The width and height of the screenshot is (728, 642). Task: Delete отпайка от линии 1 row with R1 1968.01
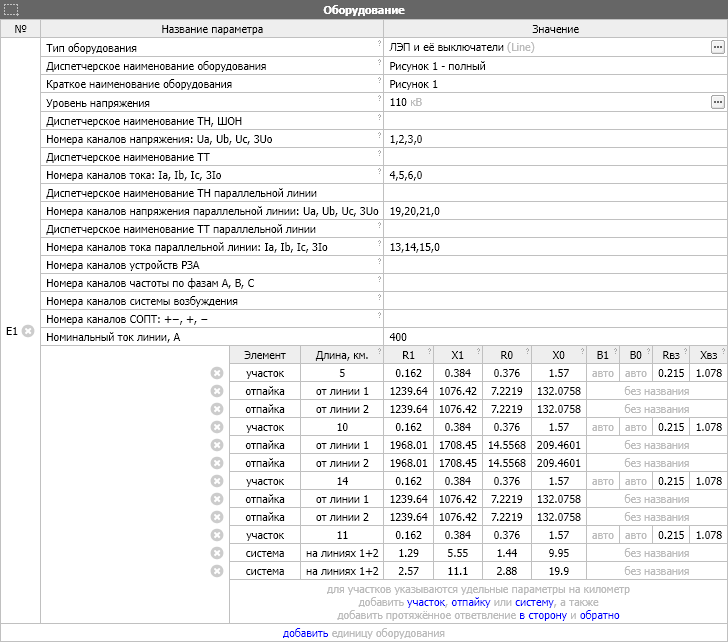[x=217, y=445]
